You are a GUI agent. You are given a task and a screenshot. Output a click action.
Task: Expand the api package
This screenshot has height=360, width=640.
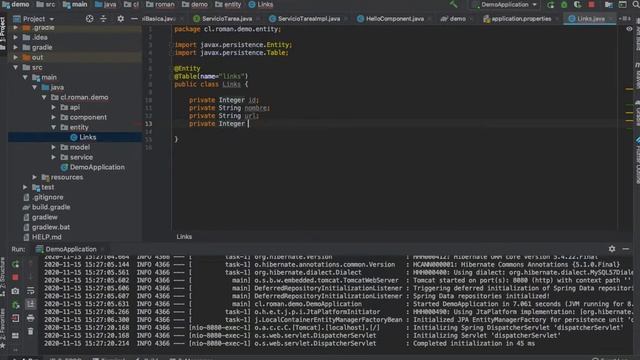coord(54,107)
